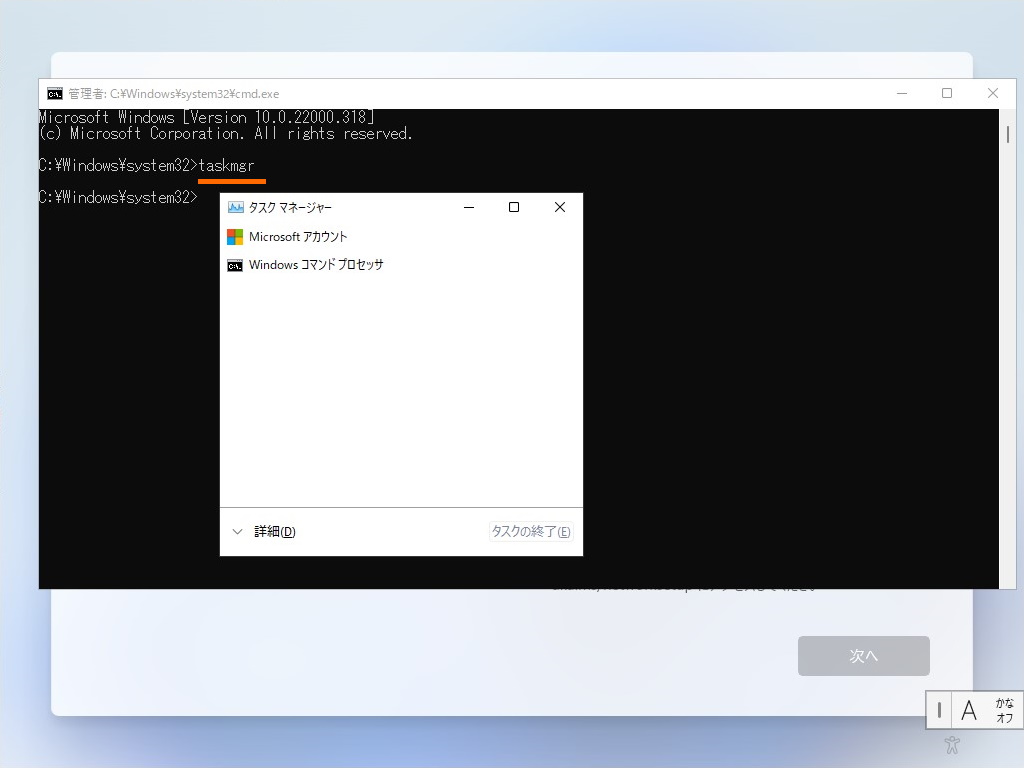1024x768 pixels.
Task: Open the accessibility tools person icon
Action: [951, 744]
